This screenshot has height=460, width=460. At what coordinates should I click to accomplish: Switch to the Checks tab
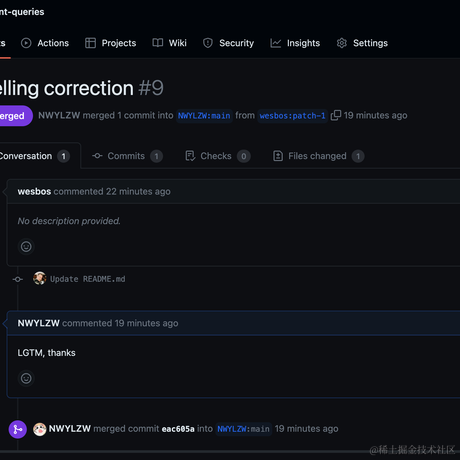pyautogui.click(x=218, y=156)
